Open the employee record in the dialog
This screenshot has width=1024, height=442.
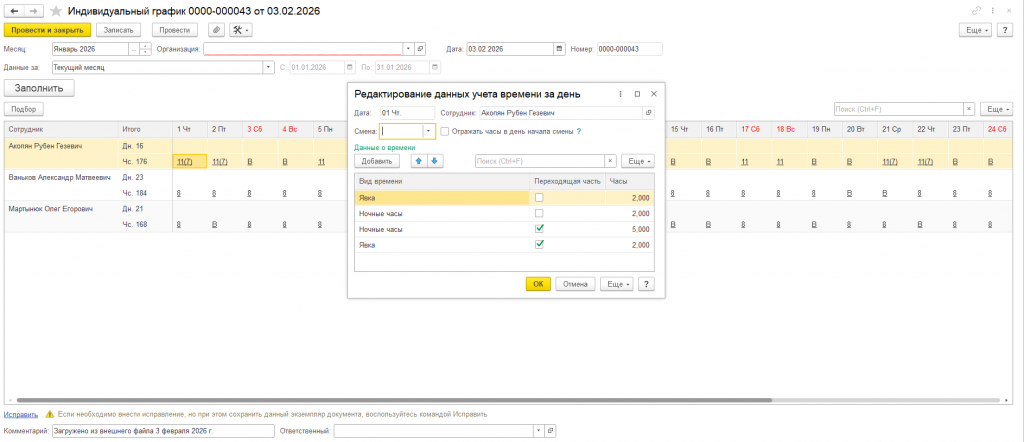coord(648,113)
